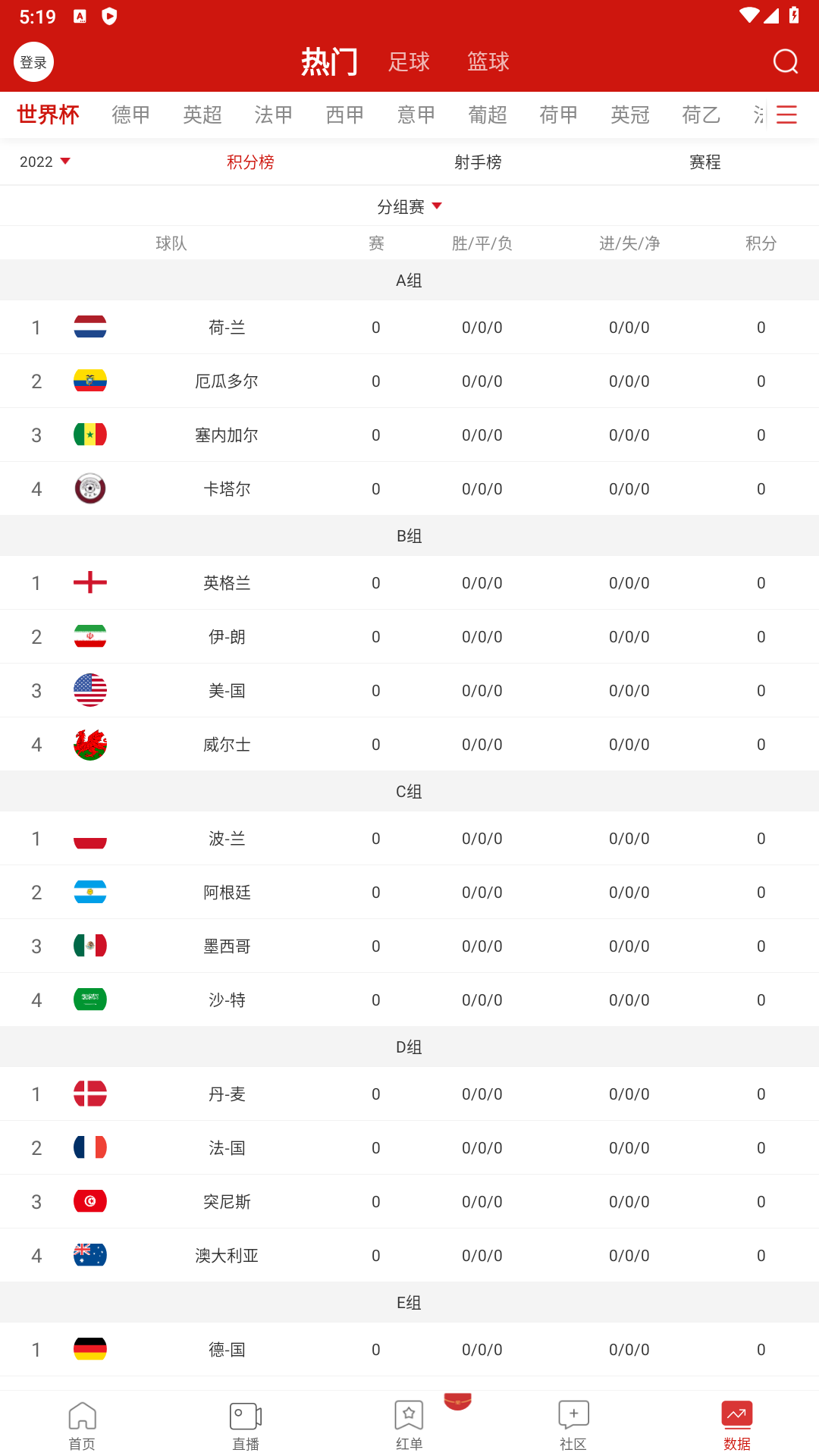Select the 足球 top category
This screenshot has height=1456, width=819.
[x=409, y=61]
